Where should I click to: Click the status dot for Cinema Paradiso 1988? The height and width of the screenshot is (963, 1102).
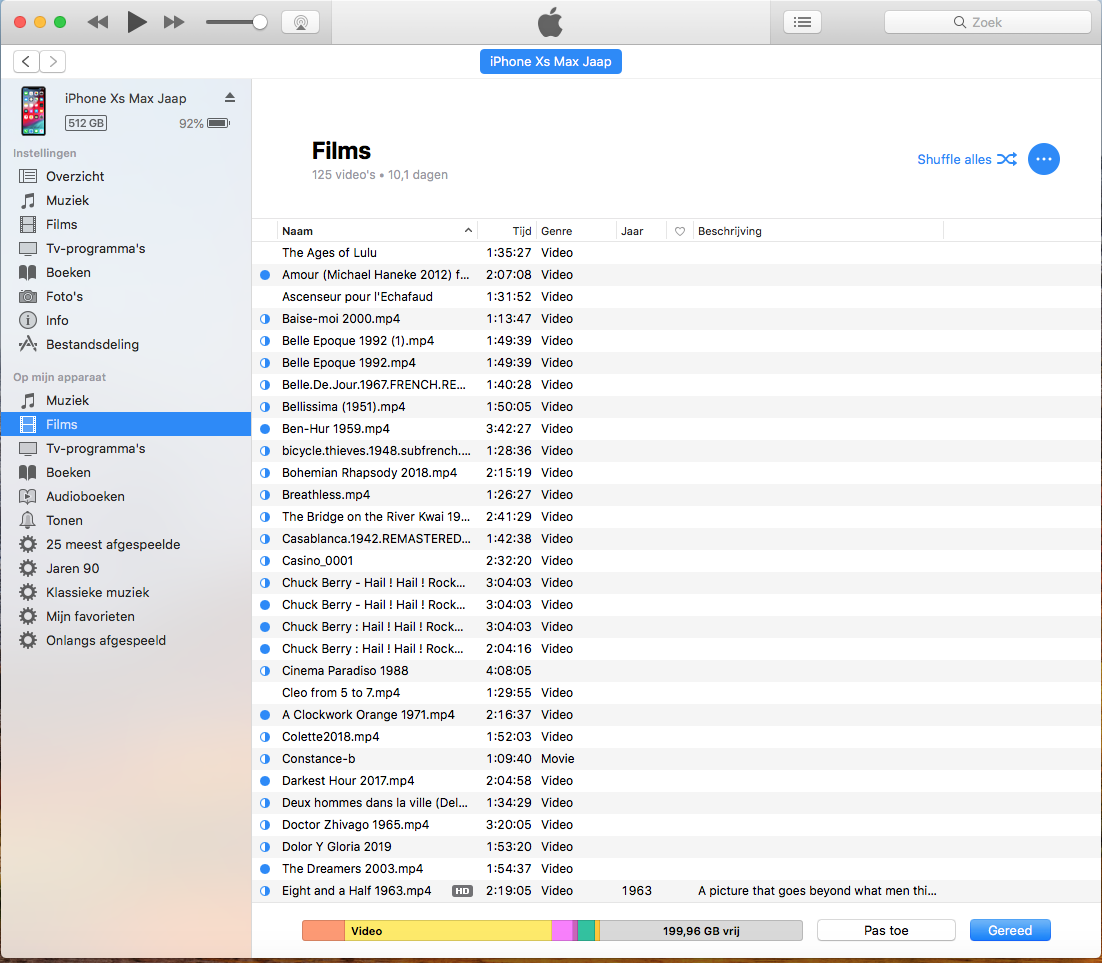click(265, 671)
